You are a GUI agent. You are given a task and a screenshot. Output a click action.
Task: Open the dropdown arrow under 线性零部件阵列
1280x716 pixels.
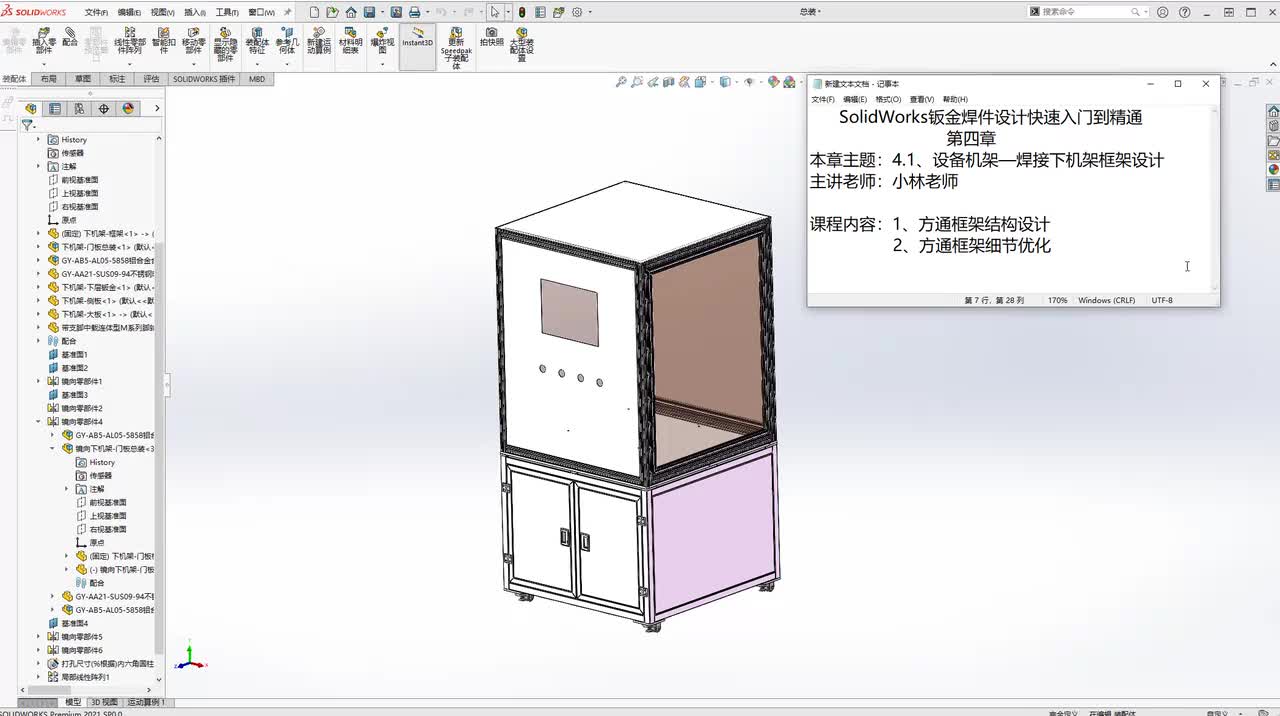point(129,64)
